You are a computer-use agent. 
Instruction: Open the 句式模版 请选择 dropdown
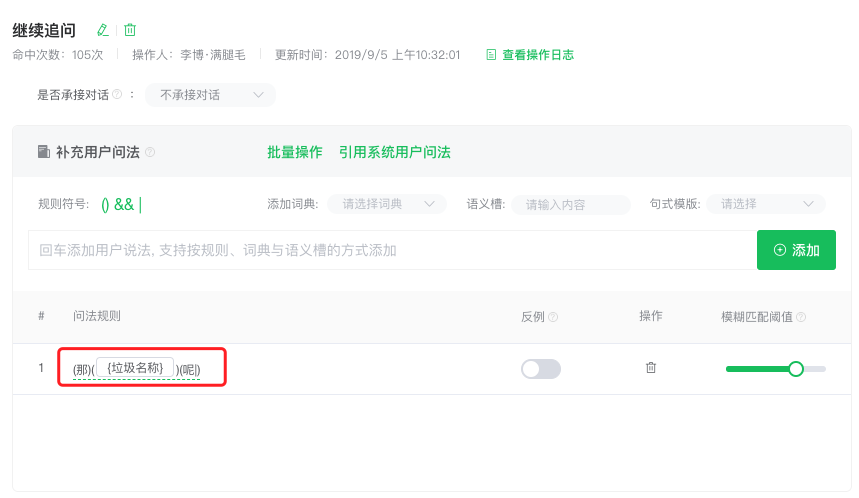tap(766, 204)
